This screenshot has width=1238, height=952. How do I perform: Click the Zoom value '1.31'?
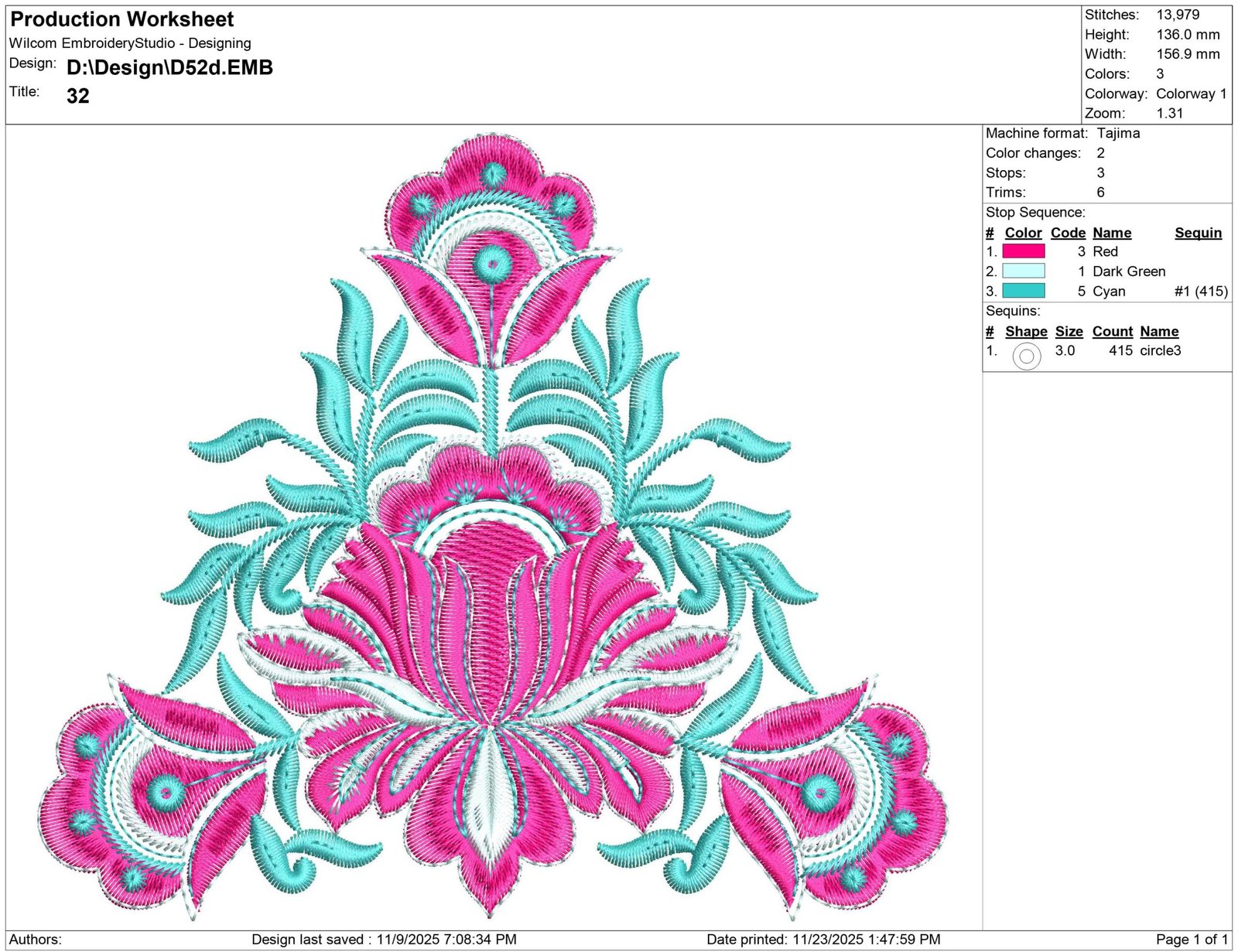pos(1170,113)
